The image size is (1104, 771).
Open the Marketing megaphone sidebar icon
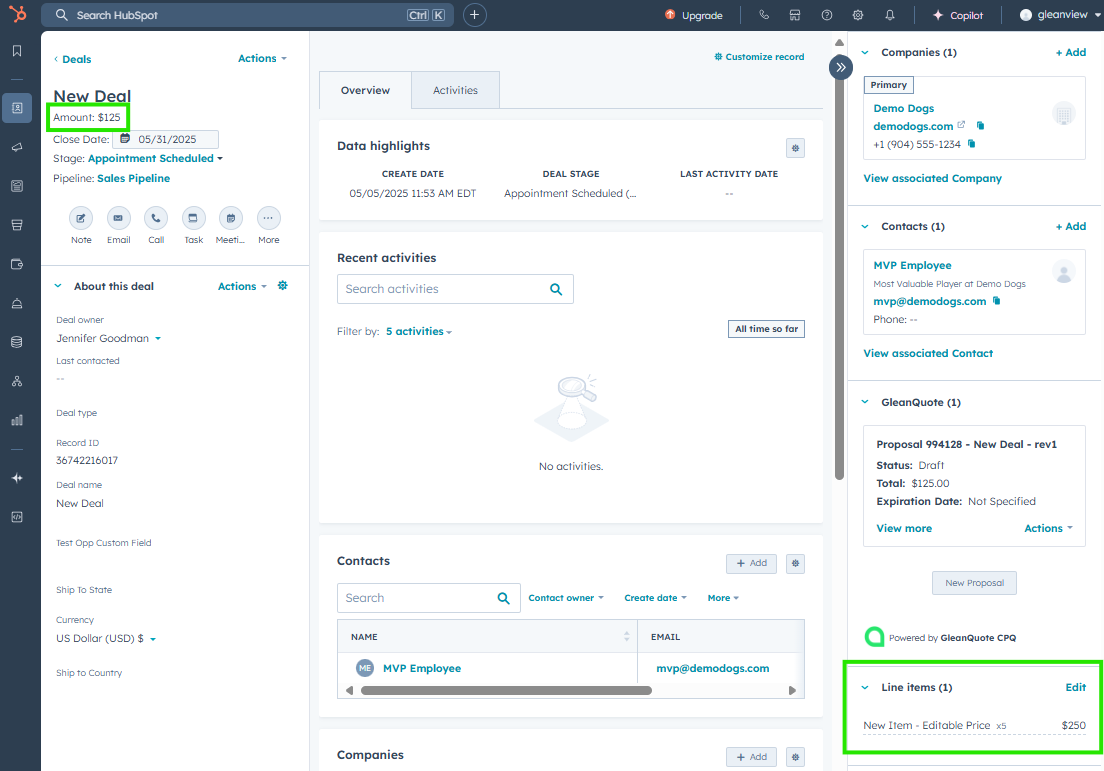pos(17,147)
